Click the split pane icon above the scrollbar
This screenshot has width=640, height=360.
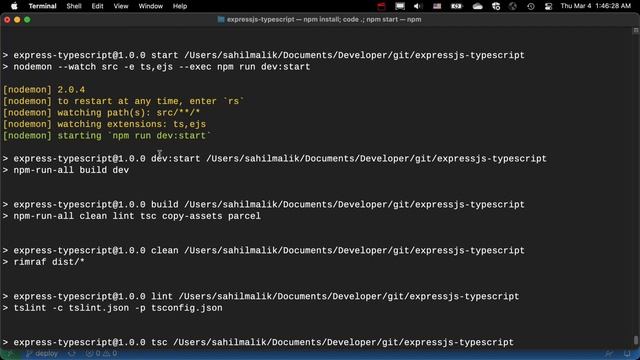tap(636, 31)
